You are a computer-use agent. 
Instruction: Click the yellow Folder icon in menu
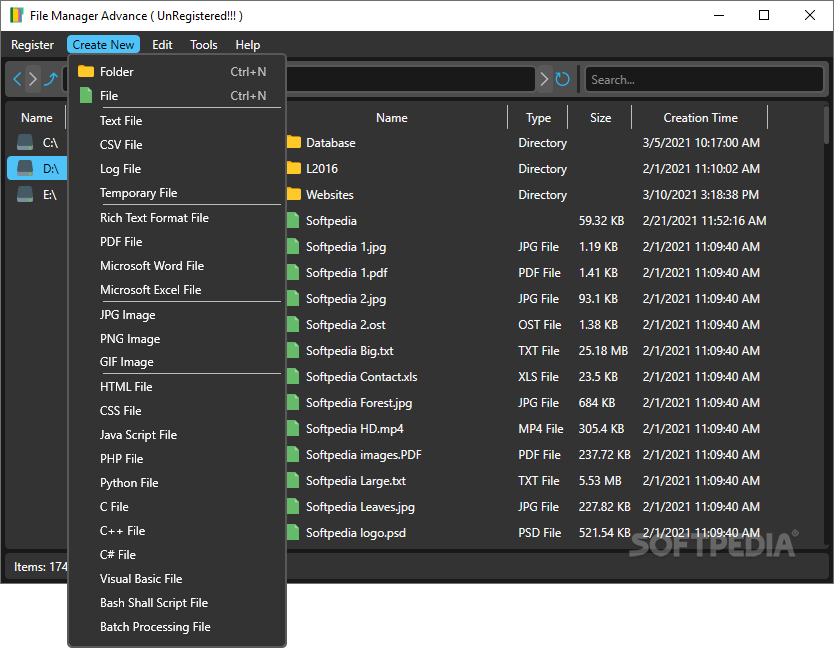click(x=86, y=71)
